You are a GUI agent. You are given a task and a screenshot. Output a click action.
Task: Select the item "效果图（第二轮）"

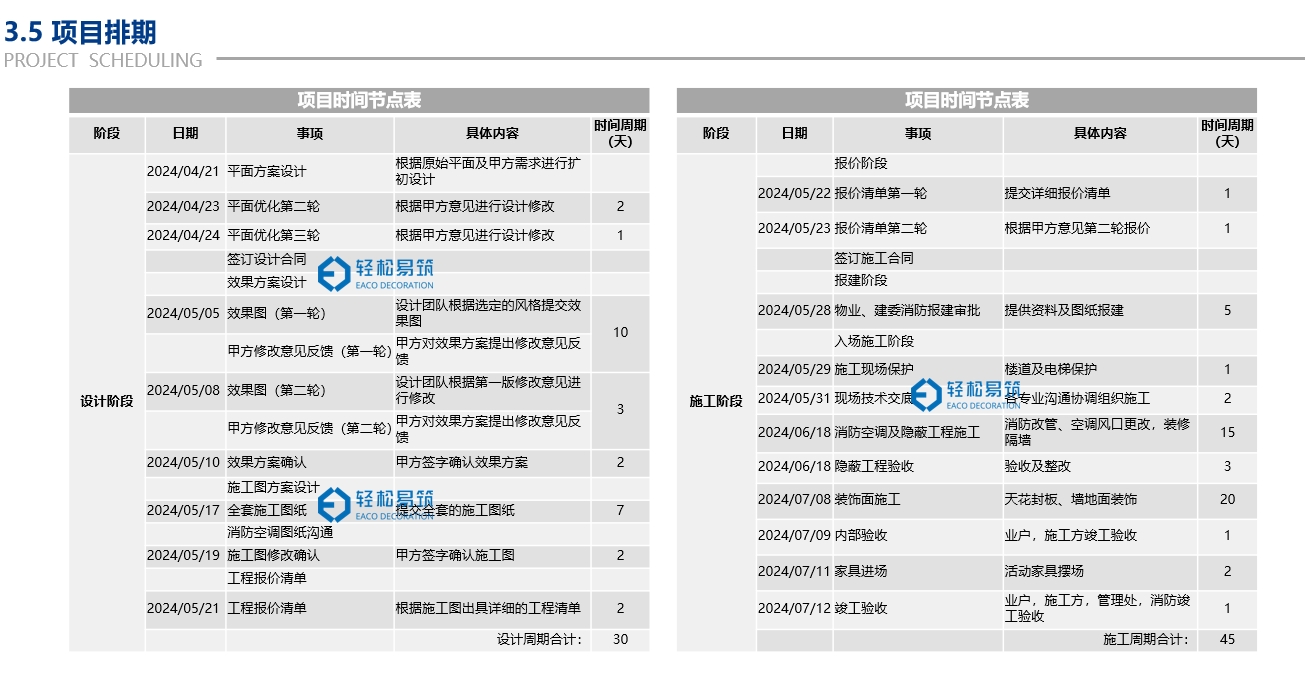(277, 391)
